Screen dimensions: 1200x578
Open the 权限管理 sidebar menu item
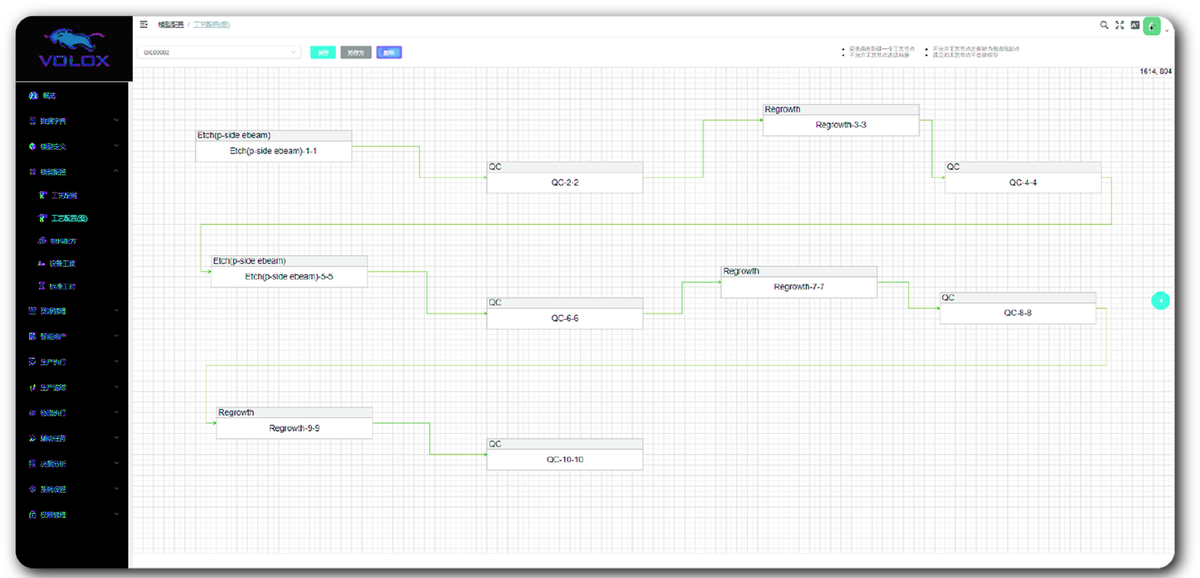click(x=72, y=515)
